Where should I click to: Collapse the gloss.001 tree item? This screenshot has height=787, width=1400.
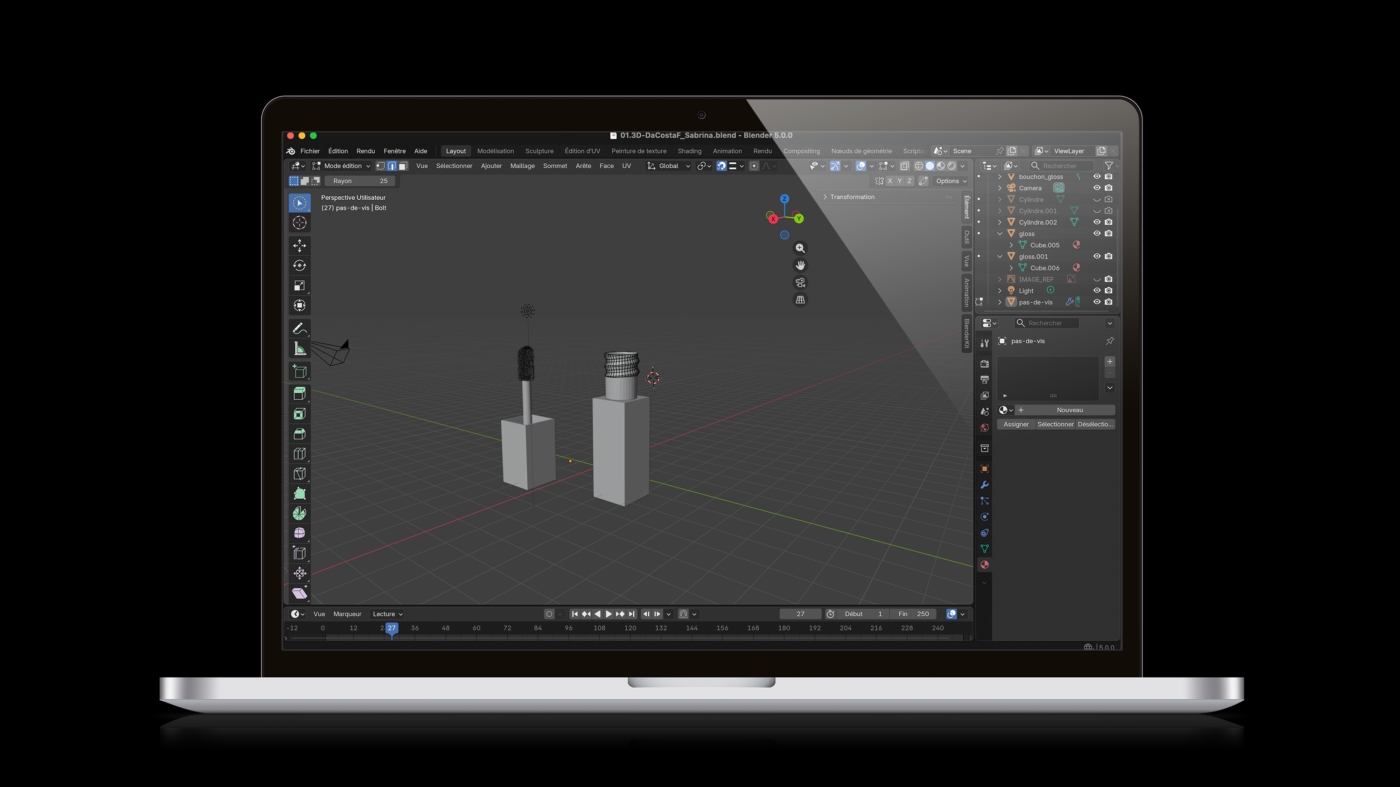[x=999, y=257]
